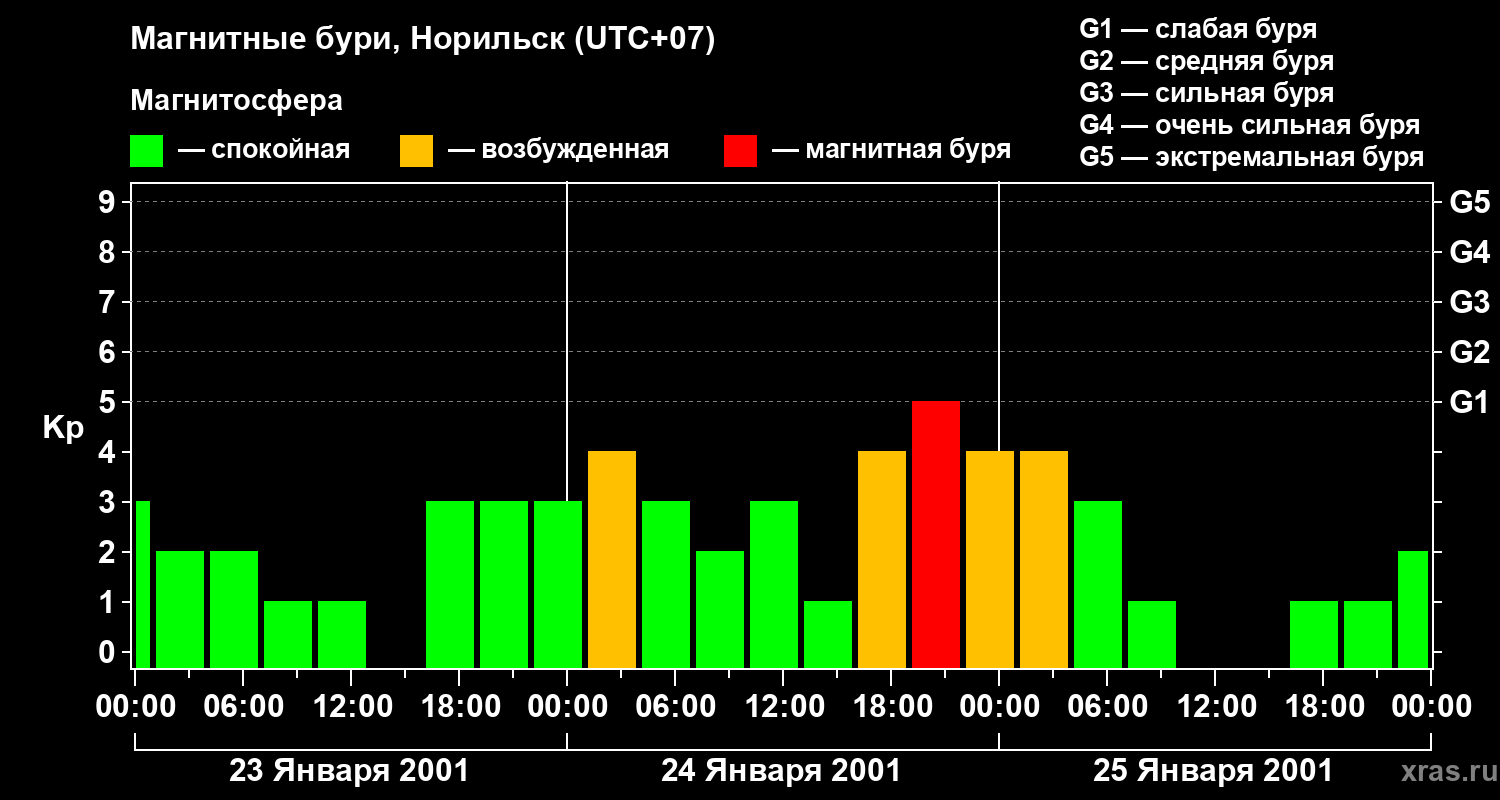Click the standalone 'G2' right-axis label
Viewport: 1500px width, 800px height.
(x=1469, y=352)
